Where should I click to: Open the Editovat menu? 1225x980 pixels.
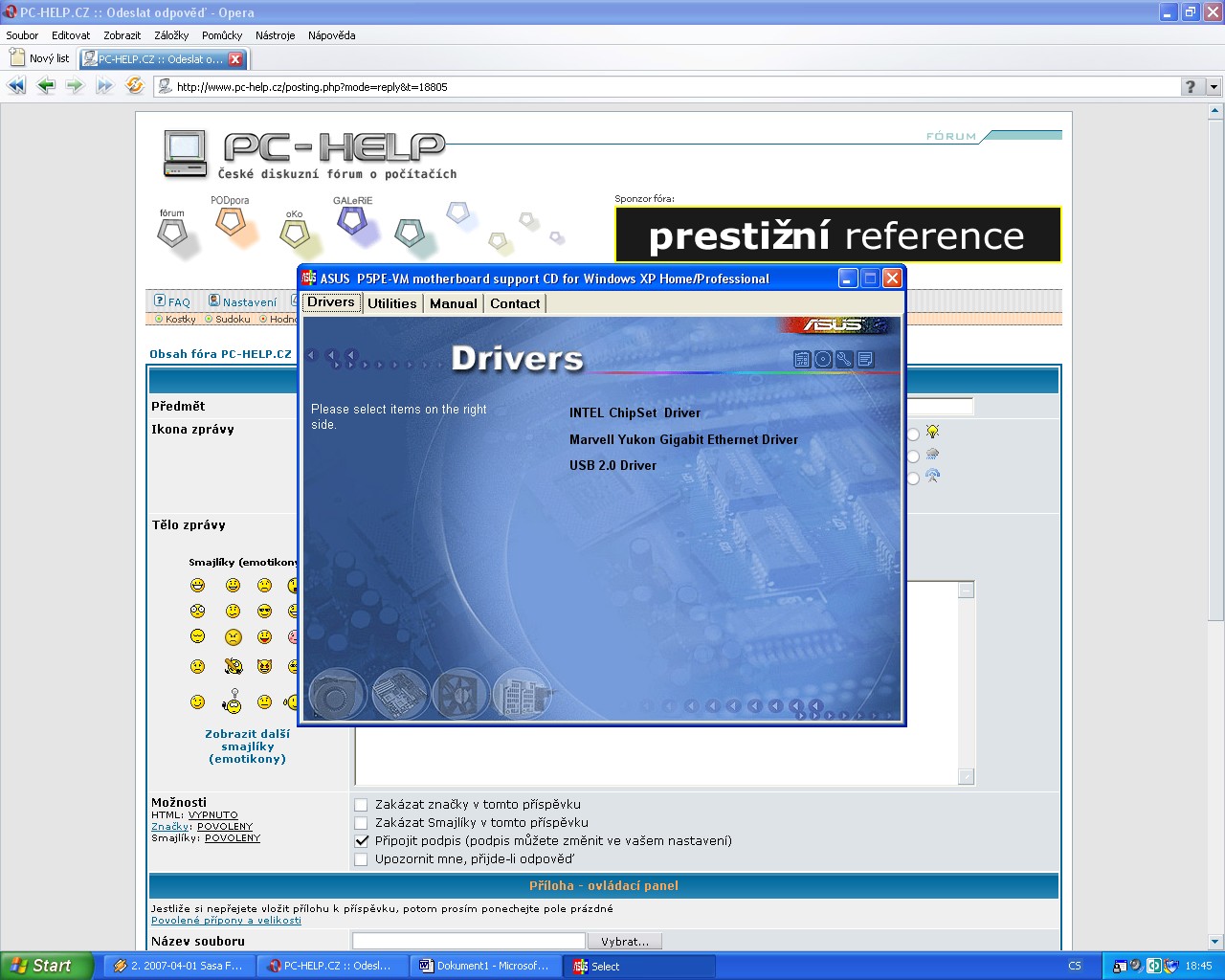click(x=71, y=35)
